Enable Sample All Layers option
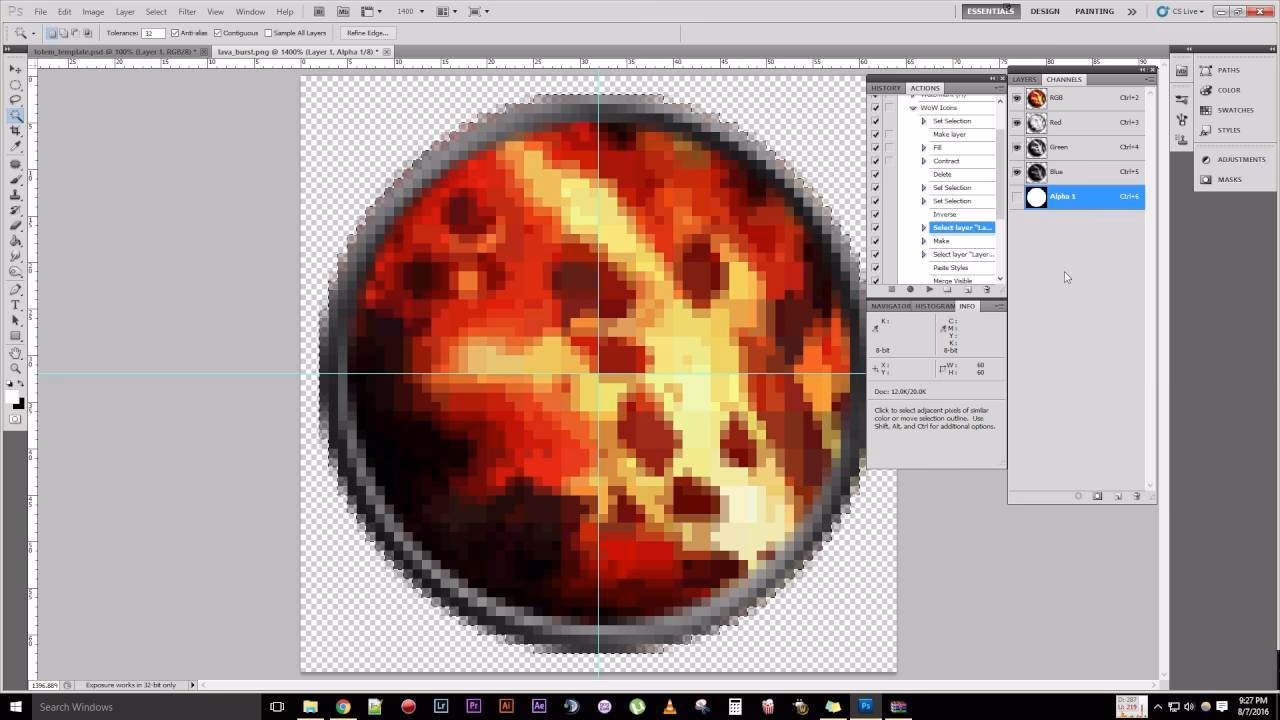The width and height of the screenshot is (1280, 720). click(x=266, y=33)
